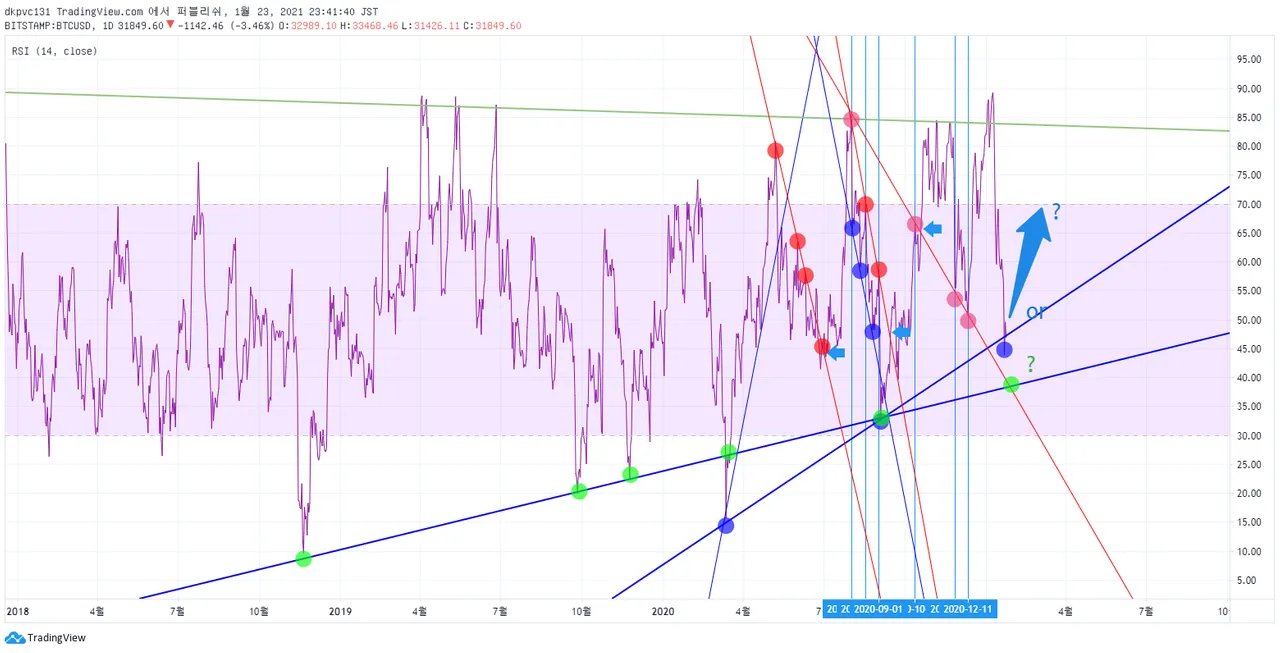Click the TradingView logo at bottom left
This screenshot has width=1280, height=653.
pyautogui.click(x=45, y=637)
